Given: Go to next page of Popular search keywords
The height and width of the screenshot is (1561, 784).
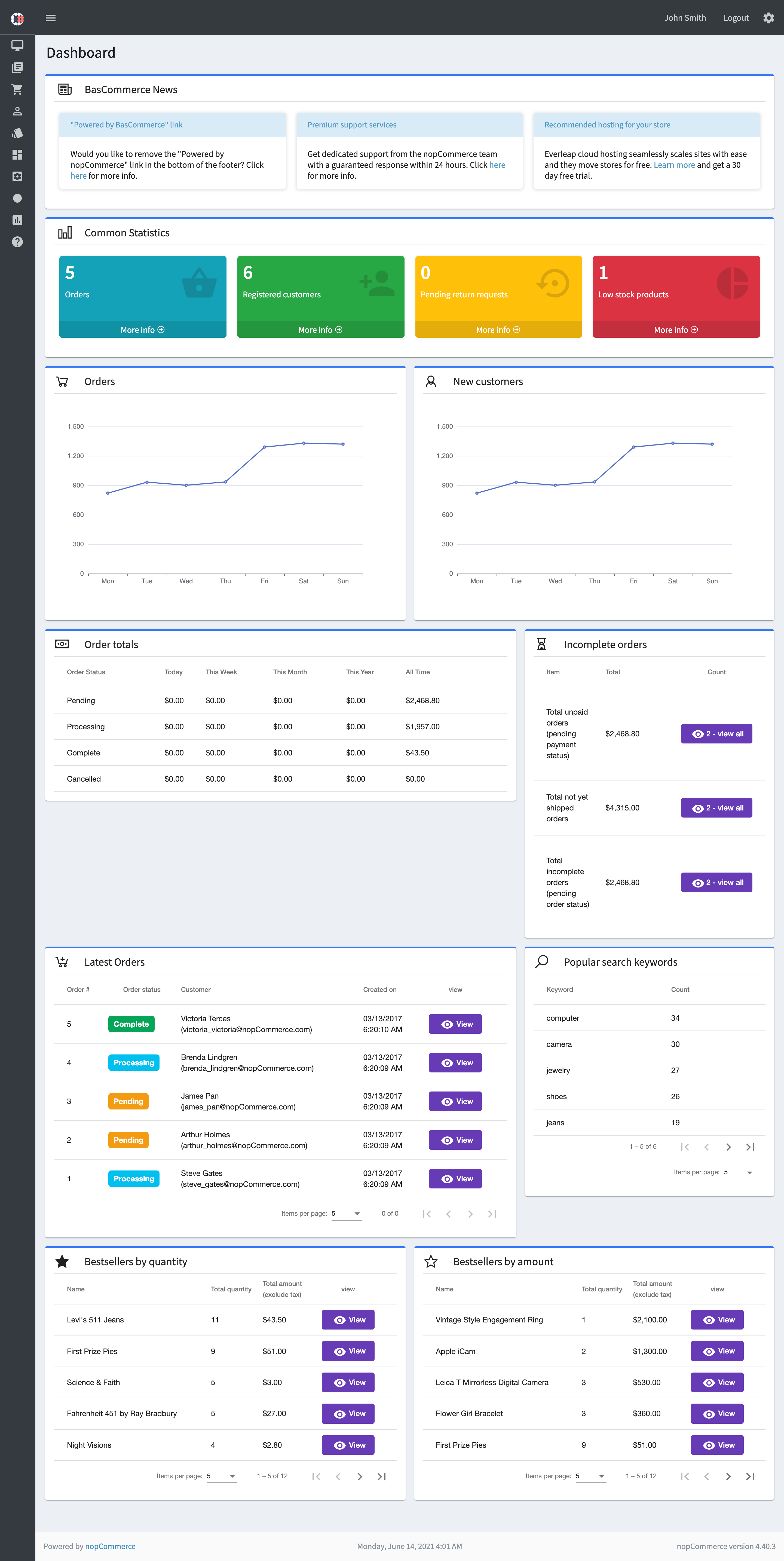Looking at the screenshot, I should pos(728,1147).
